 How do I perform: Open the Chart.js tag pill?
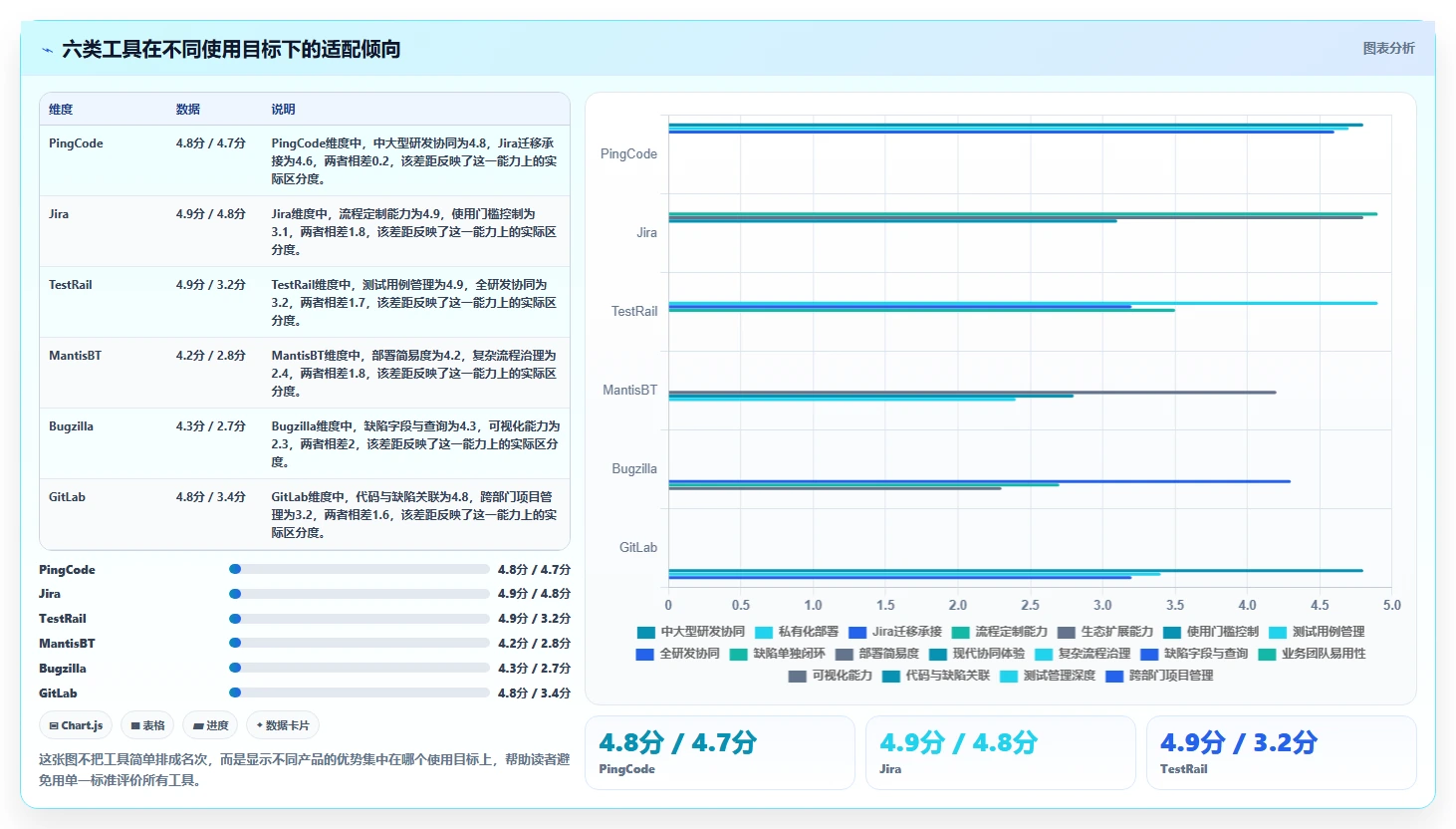76,725
